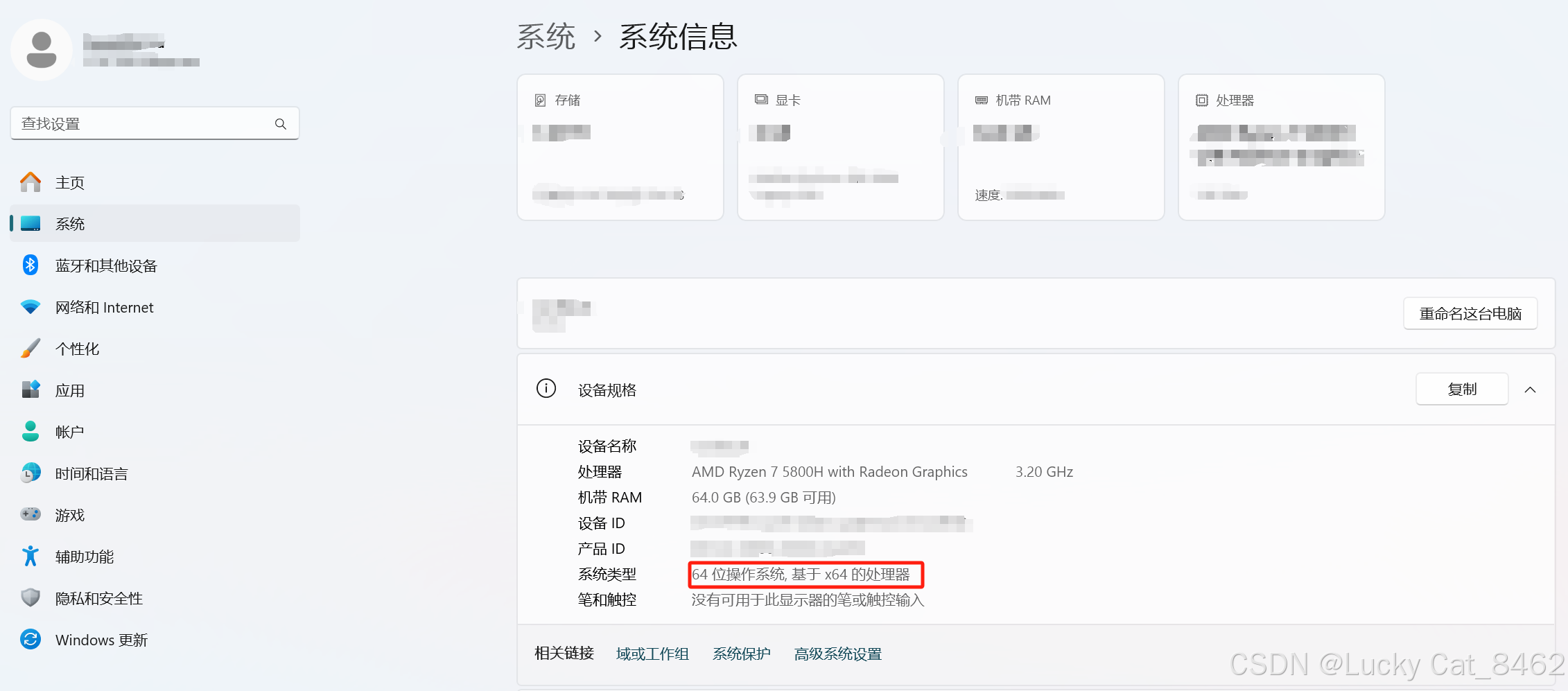The height and width of the screenshot is (691, 1568).
Task: Select the 应用 icon in sidebar
Action: click(31, 390)
